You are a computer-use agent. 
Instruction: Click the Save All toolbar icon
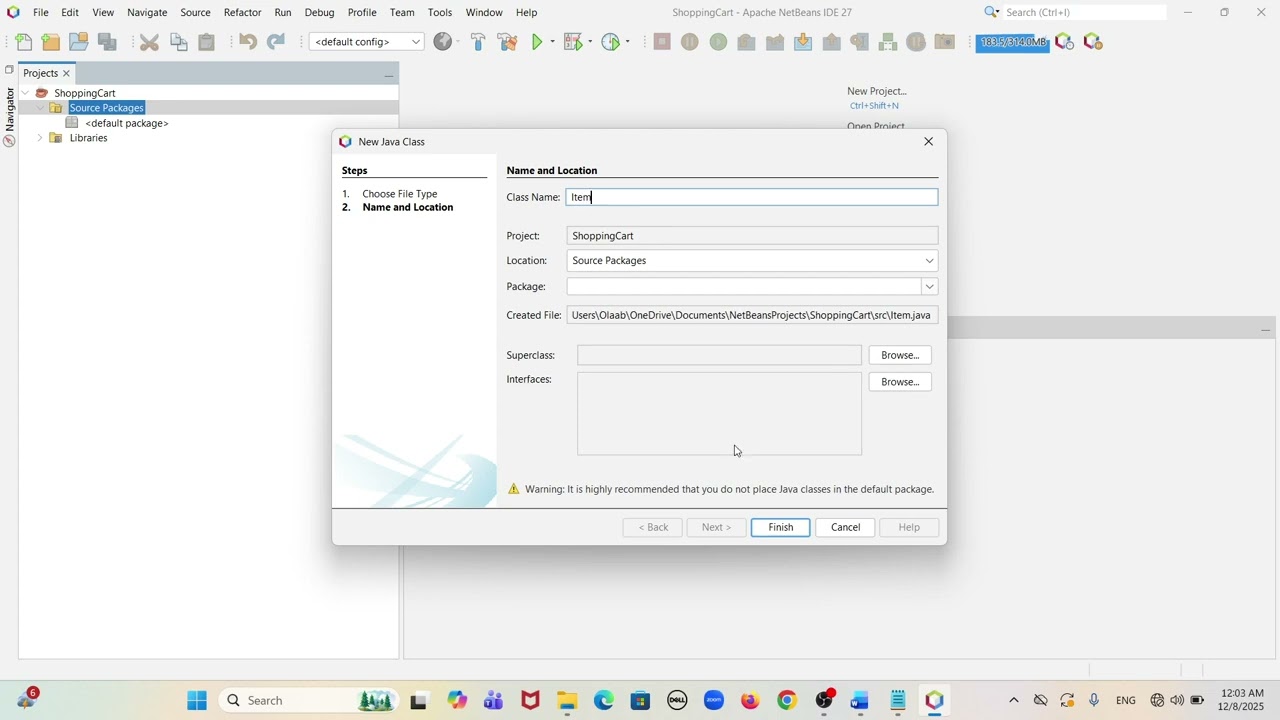pos(107,42)
